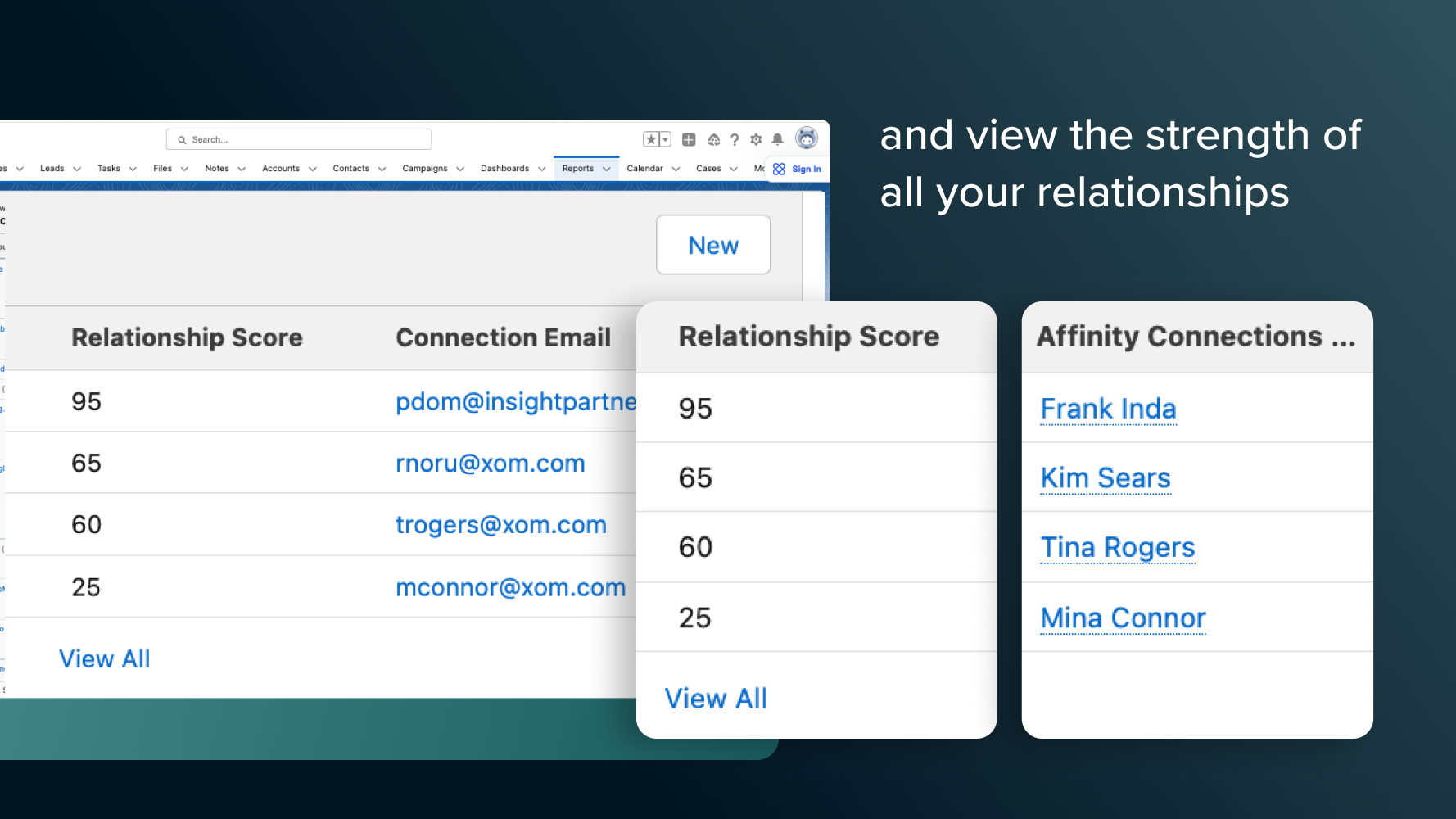Open the rnoru@xom.com email link

pos(490,464)
